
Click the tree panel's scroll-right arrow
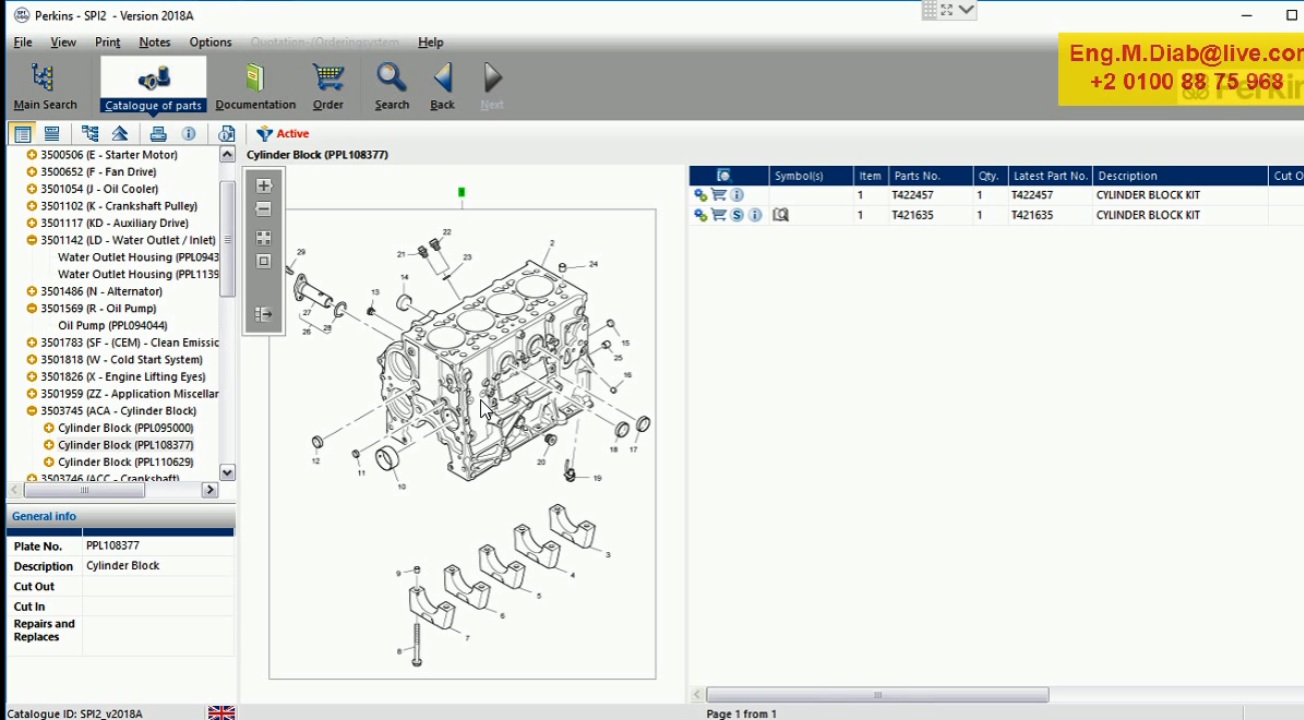(x=210, y=490)
